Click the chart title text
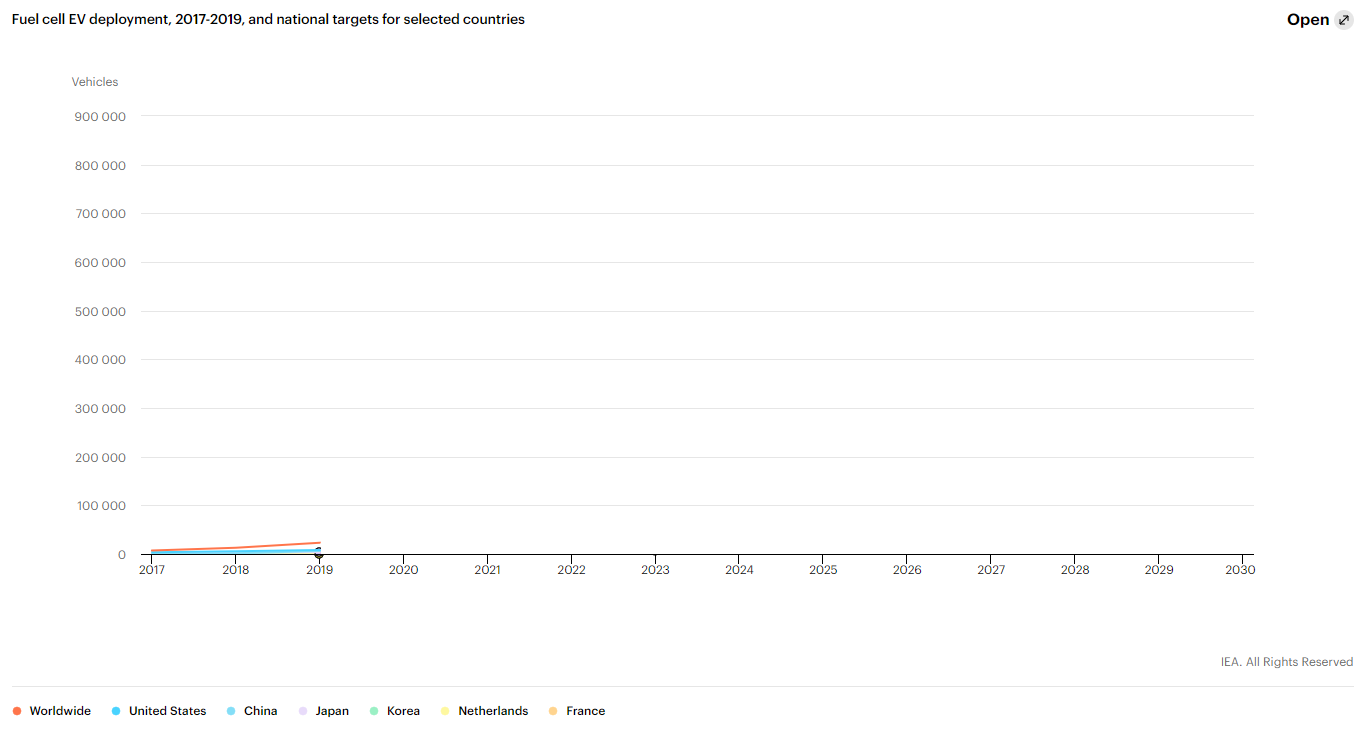Screen dimensions: 1368x731 click(x=268, y=19)
